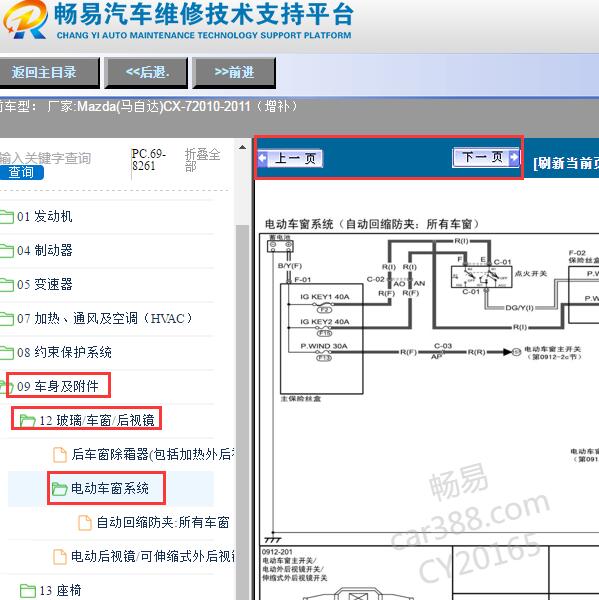Click the 自动回缩防夹 document page icon

[85, 523]
